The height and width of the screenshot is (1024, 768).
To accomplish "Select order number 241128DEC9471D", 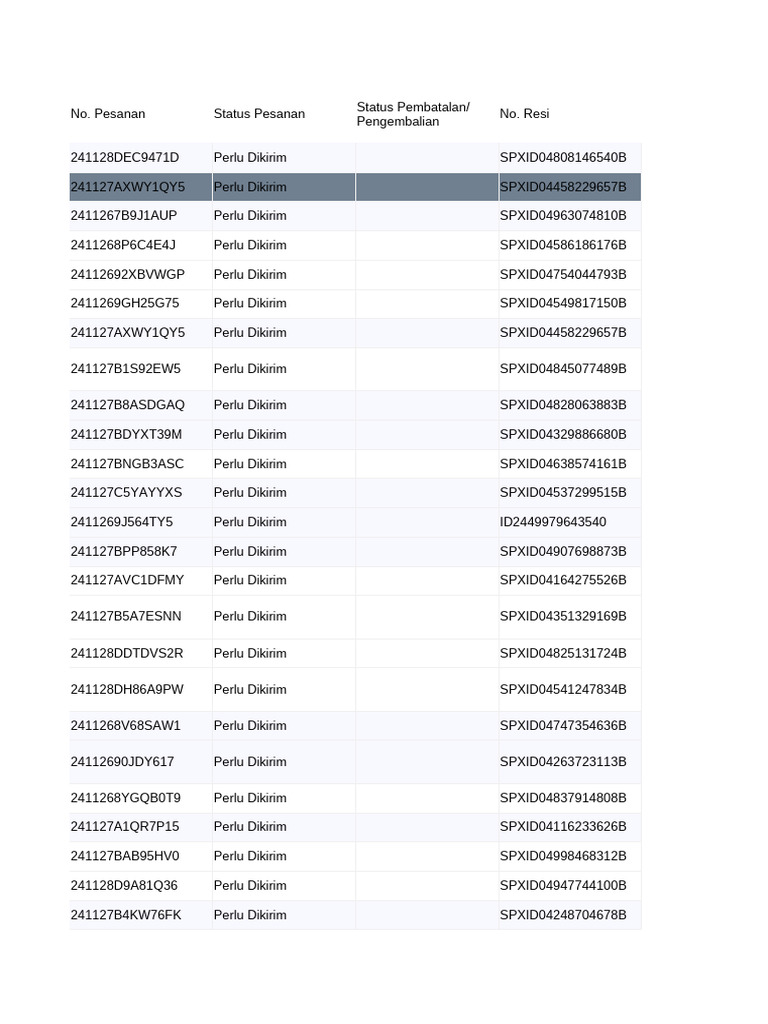I will [125, 158].
